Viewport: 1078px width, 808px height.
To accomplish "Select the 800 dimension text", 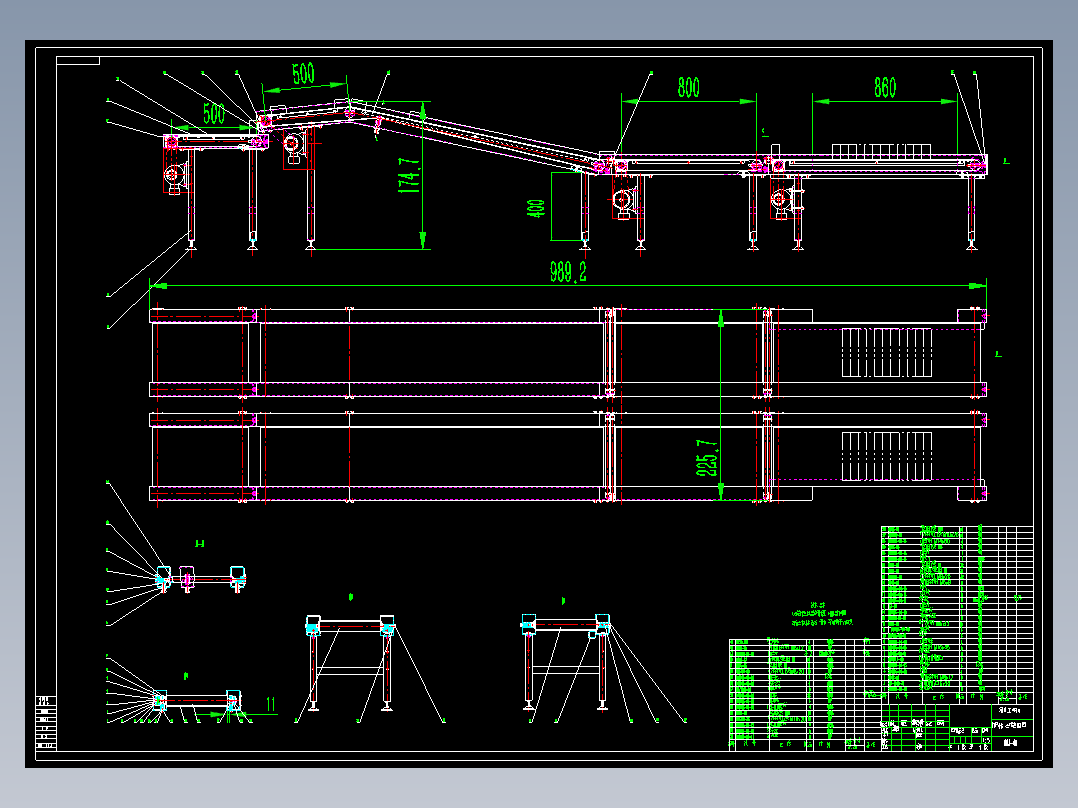I will (x=688, y=87).
